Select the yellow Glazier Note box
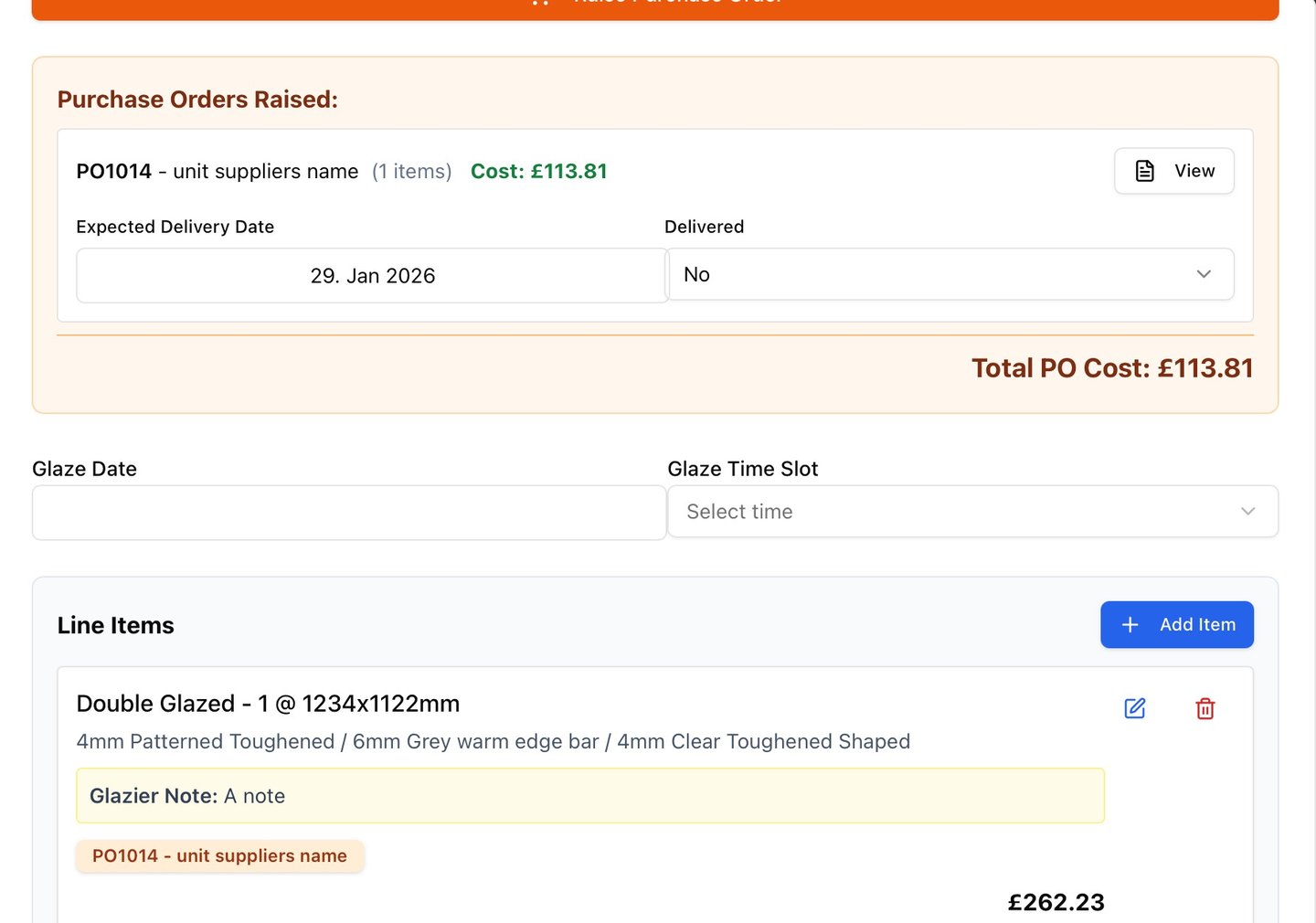Image resolution: width=1316 pixels, height=923 pixels. click(590, 796)
